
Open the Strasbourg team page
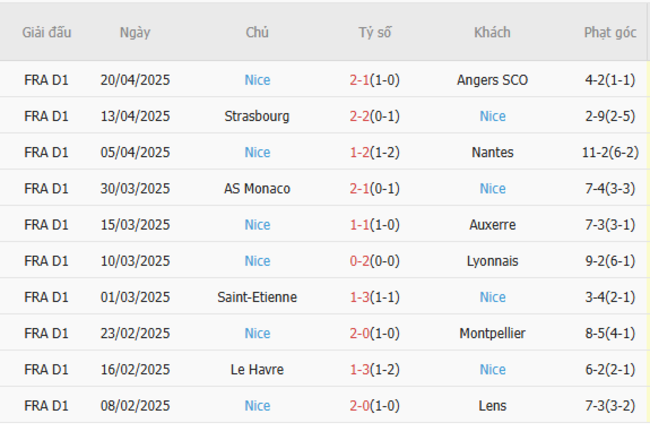tap(257, 116)
